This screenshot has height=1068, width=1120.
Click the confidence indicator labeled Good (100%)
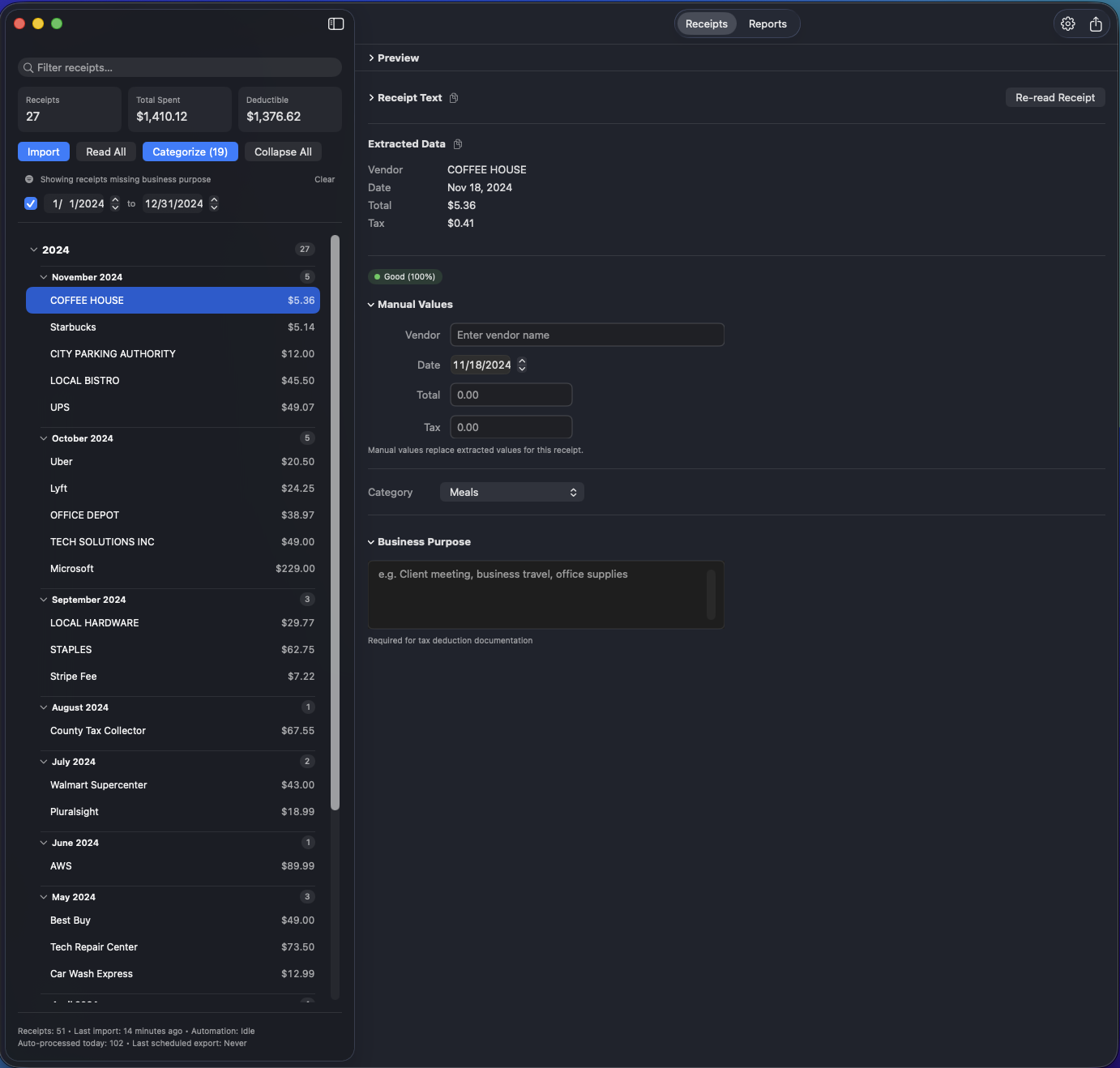(404, 276)
